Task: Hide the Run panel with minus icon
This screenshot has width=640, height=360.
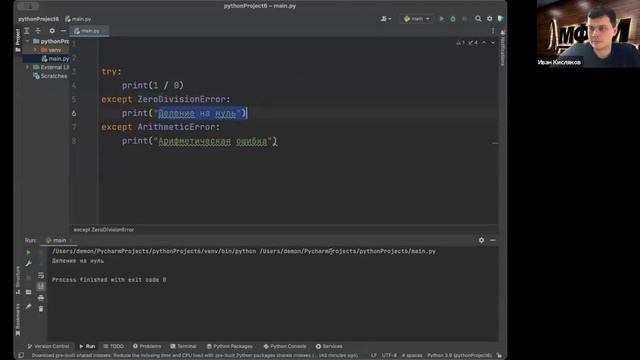Action: click(493, 240)
